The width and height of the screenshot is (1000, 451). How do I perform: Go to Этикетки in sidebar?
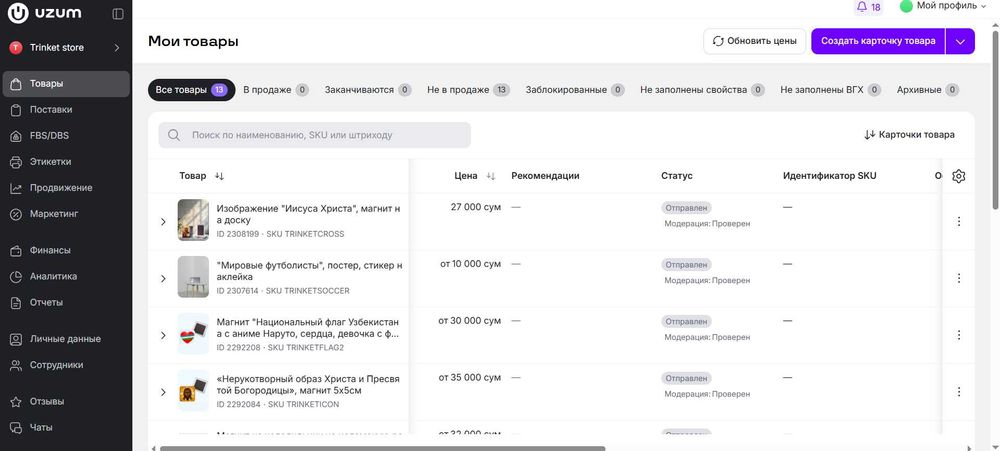tap(66, 162)
